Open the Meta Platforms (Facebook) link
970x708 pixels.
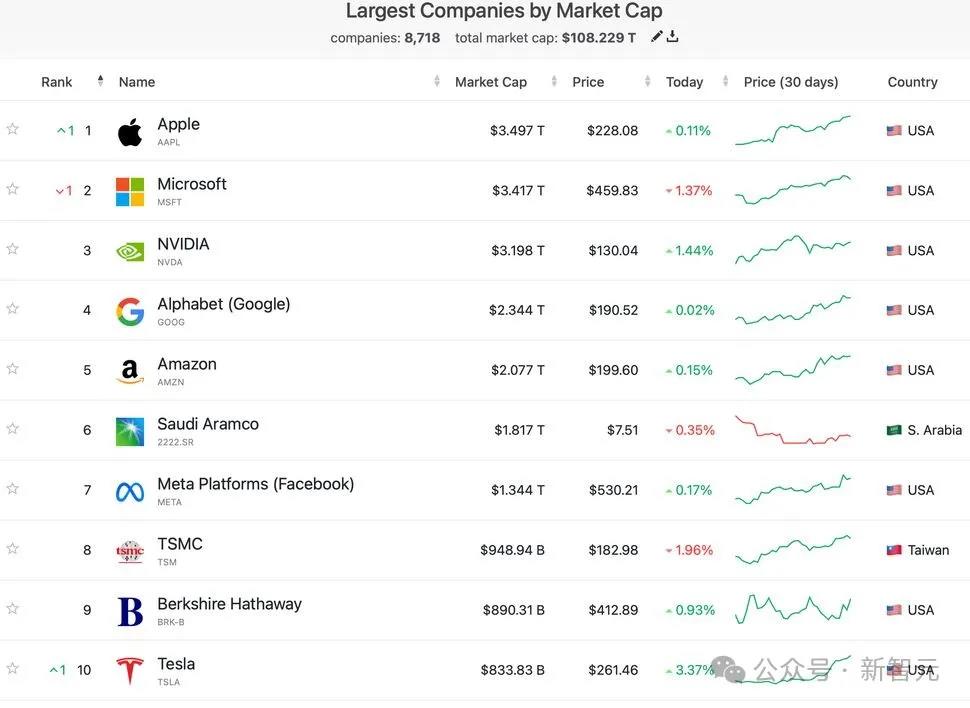click(x=255, y=484)
